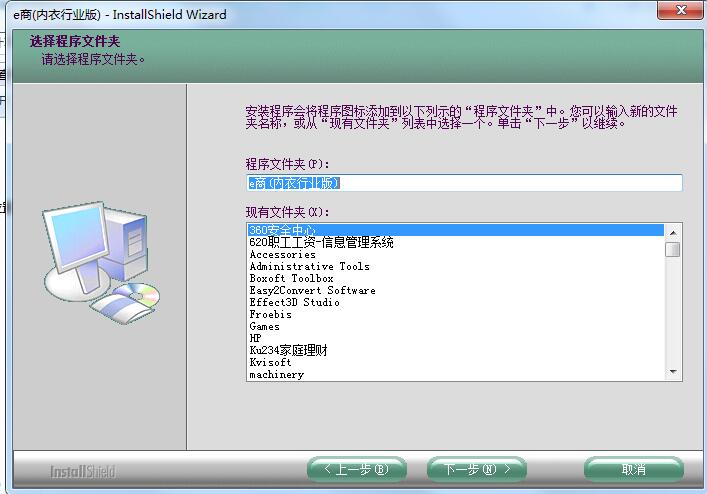Select Boxoft Toolbox folder
Screen dimensions: 707x494
coord(455,279)
